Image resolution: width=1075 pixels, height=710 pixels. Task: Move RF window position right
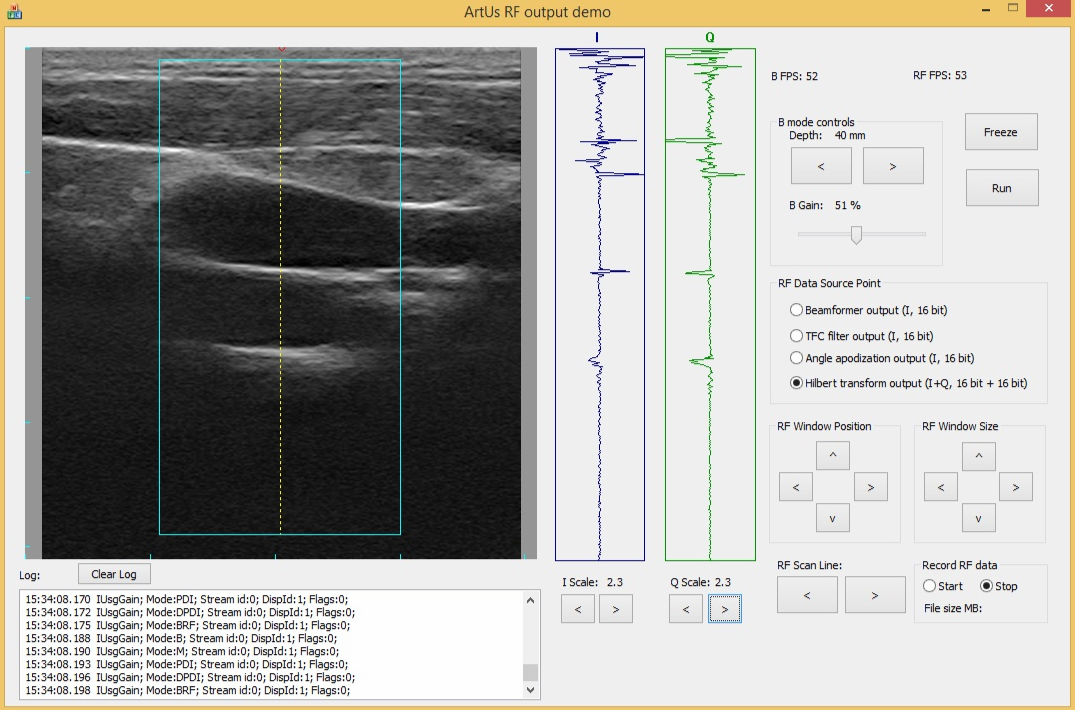click(871, 487)
